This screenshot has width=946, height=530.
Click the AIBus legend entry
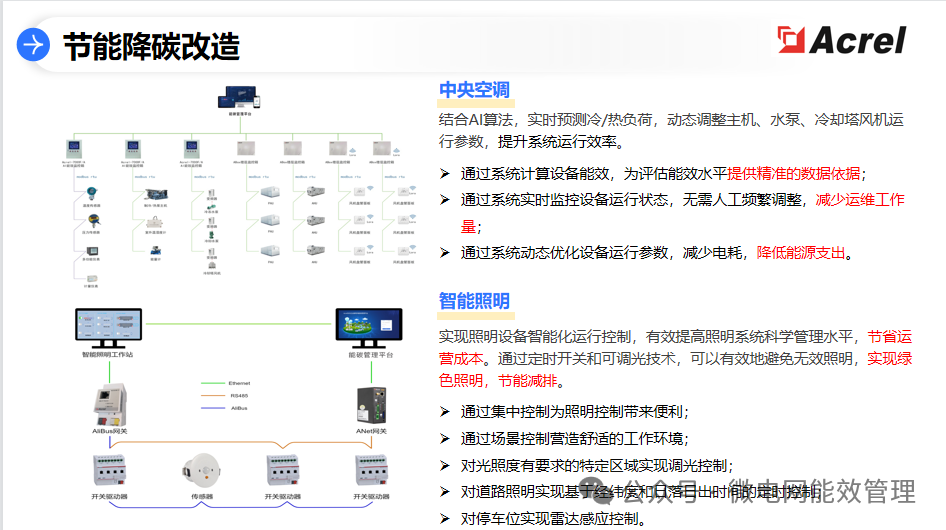pos(224,408)
